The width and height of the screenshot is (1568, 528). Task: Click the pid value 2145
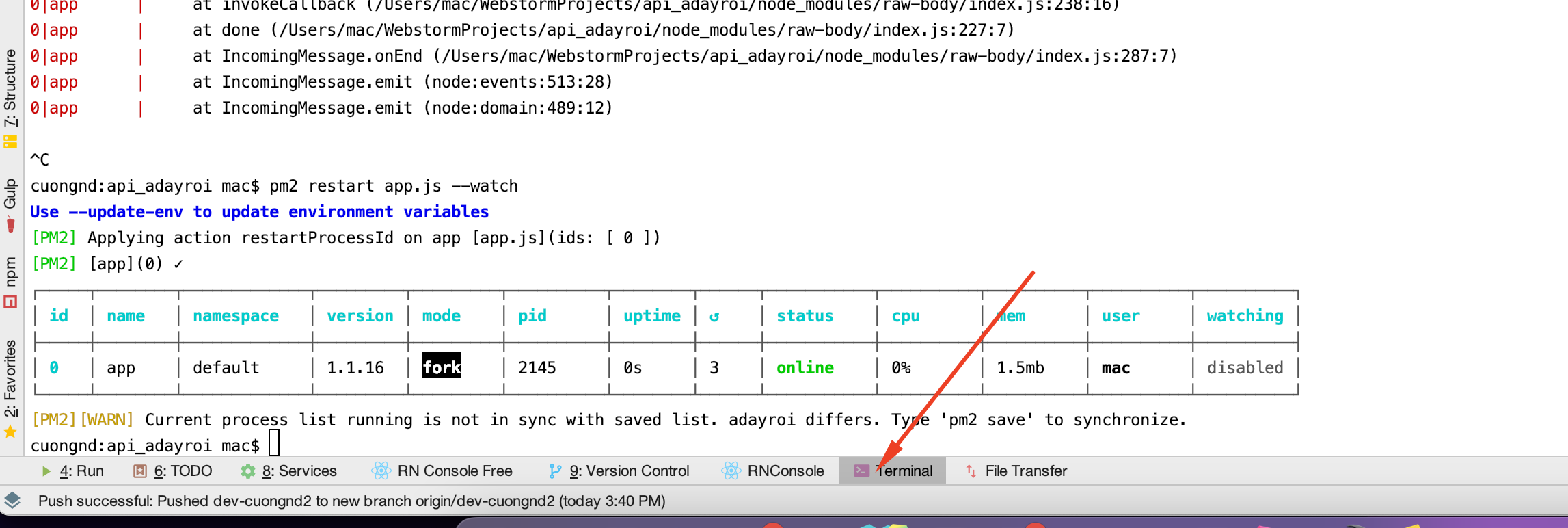(x=537, y=367)
